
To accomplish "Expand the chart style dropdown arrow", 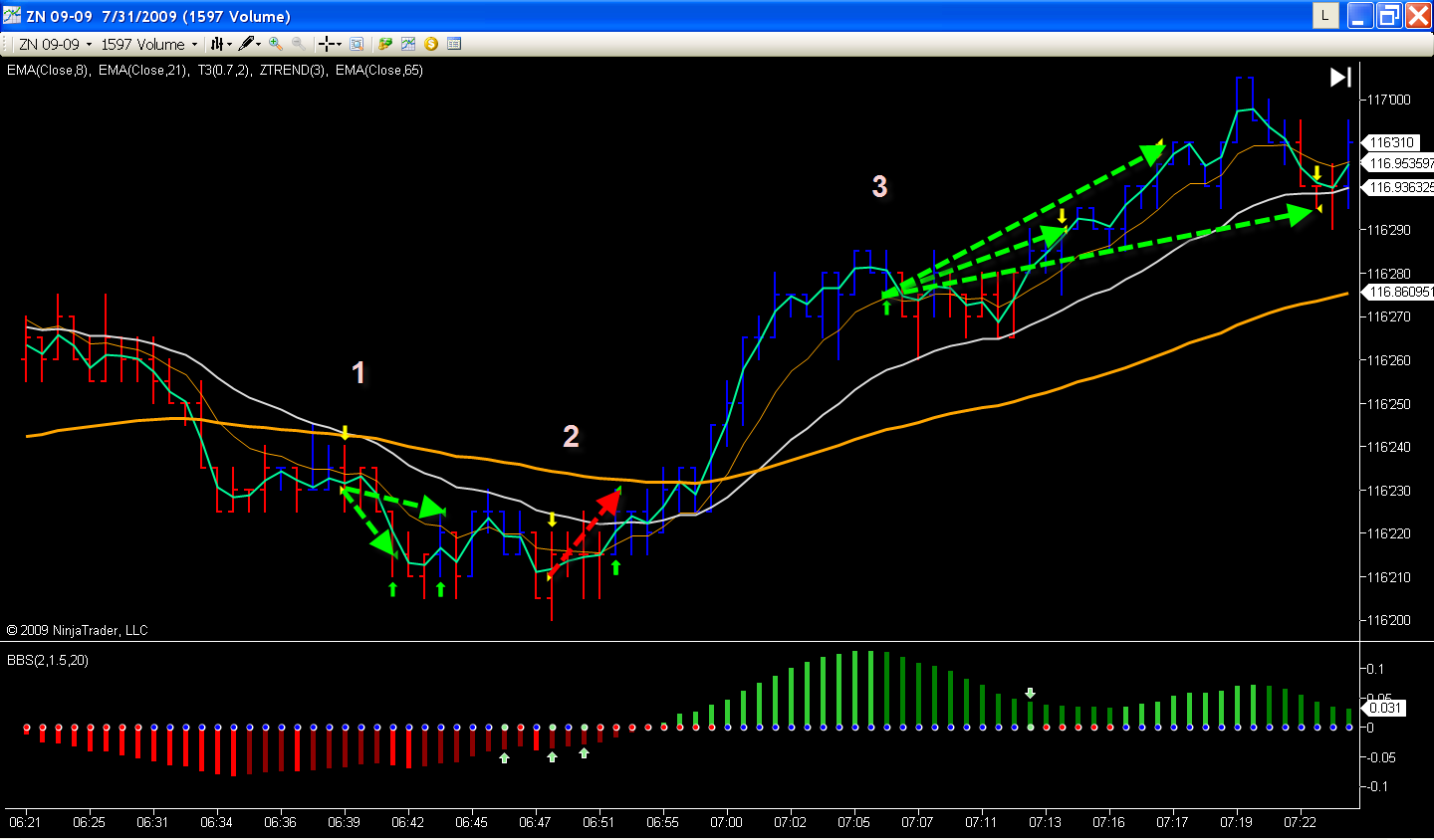I will [x=229, y=44].
